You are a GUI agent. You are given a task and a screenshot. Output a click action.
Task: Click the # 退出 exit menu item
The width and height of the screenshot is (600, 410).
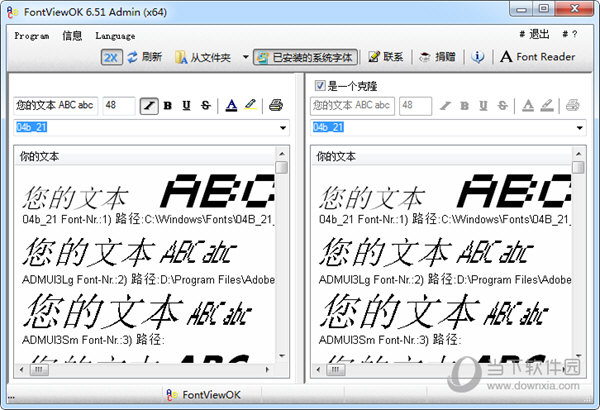coord(535,34)
